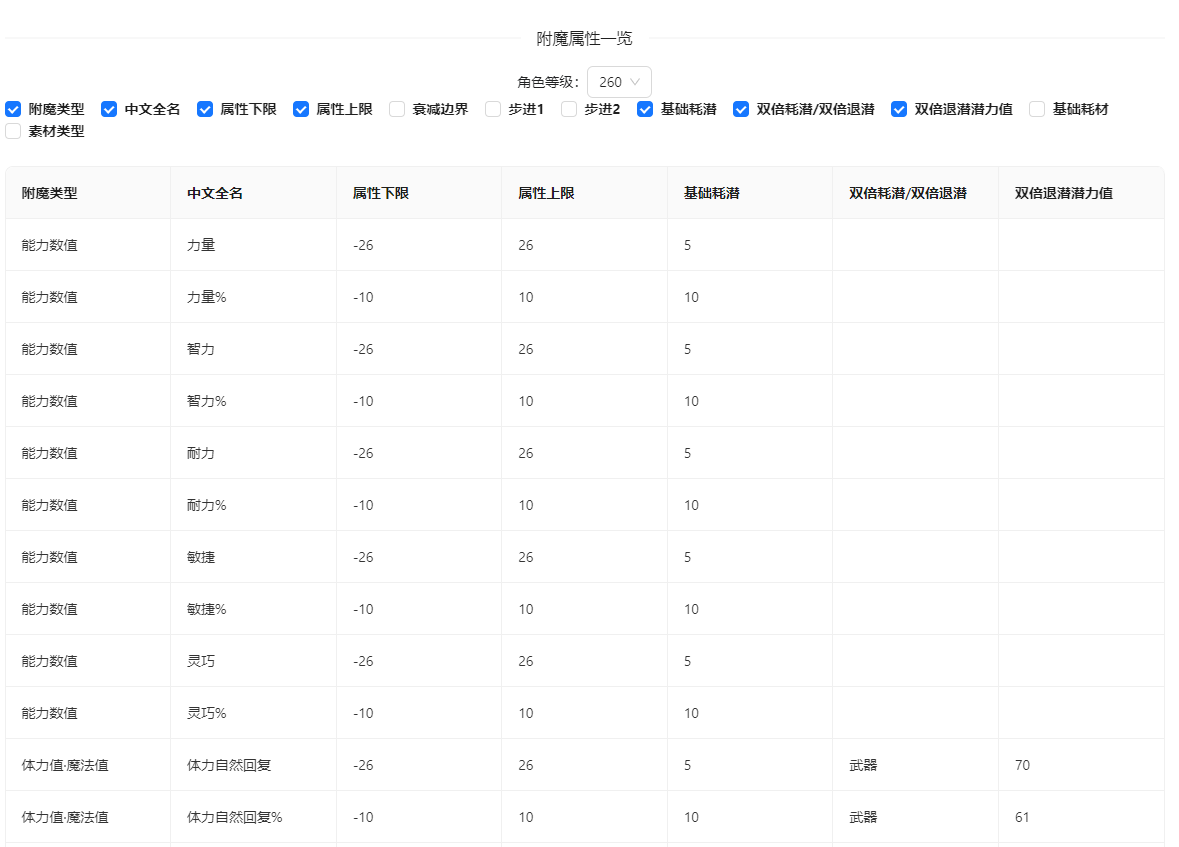
Task: Enable the 衰减边界 column
Action: pos(397,109)
